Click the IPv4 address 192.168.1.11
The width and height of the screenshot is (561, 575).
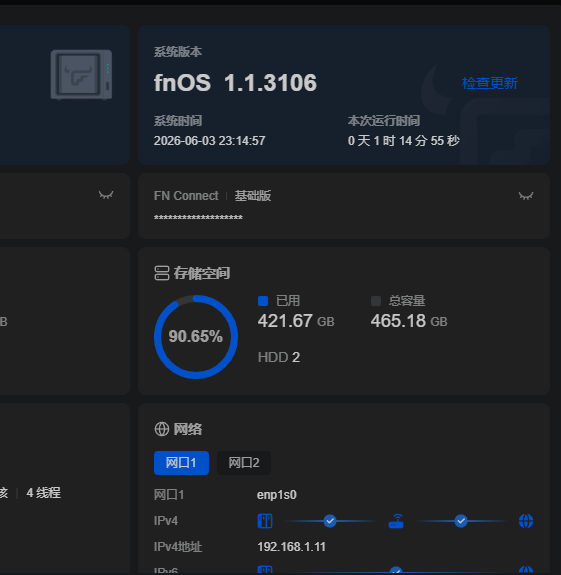(292, 547)
